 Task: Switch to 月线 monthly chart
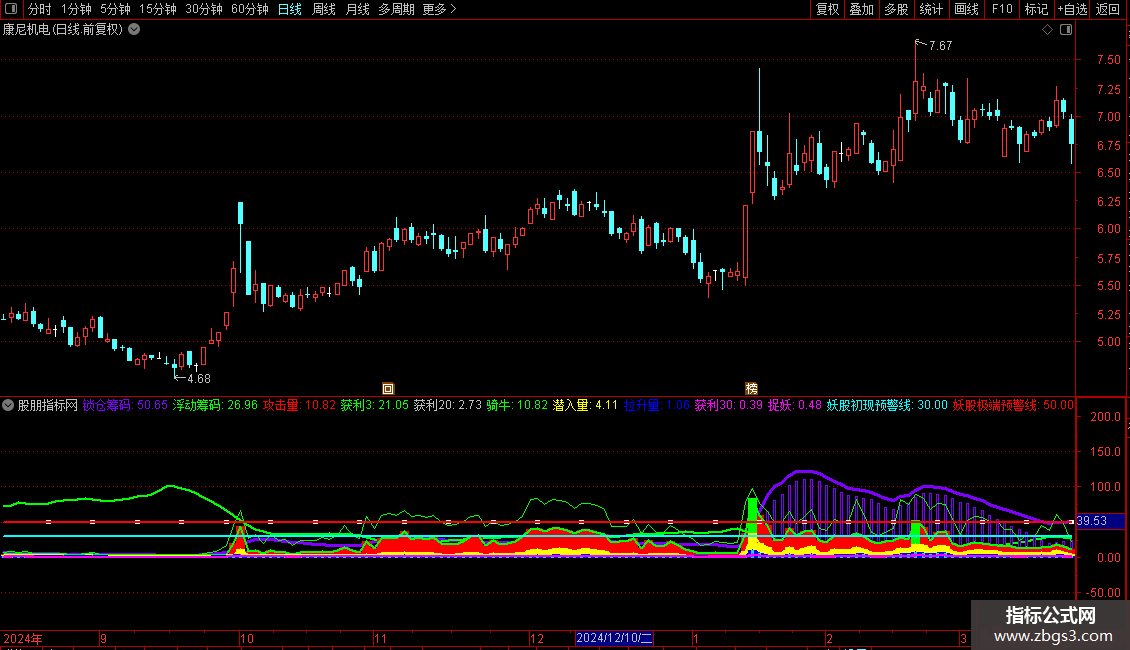point(357,9)
